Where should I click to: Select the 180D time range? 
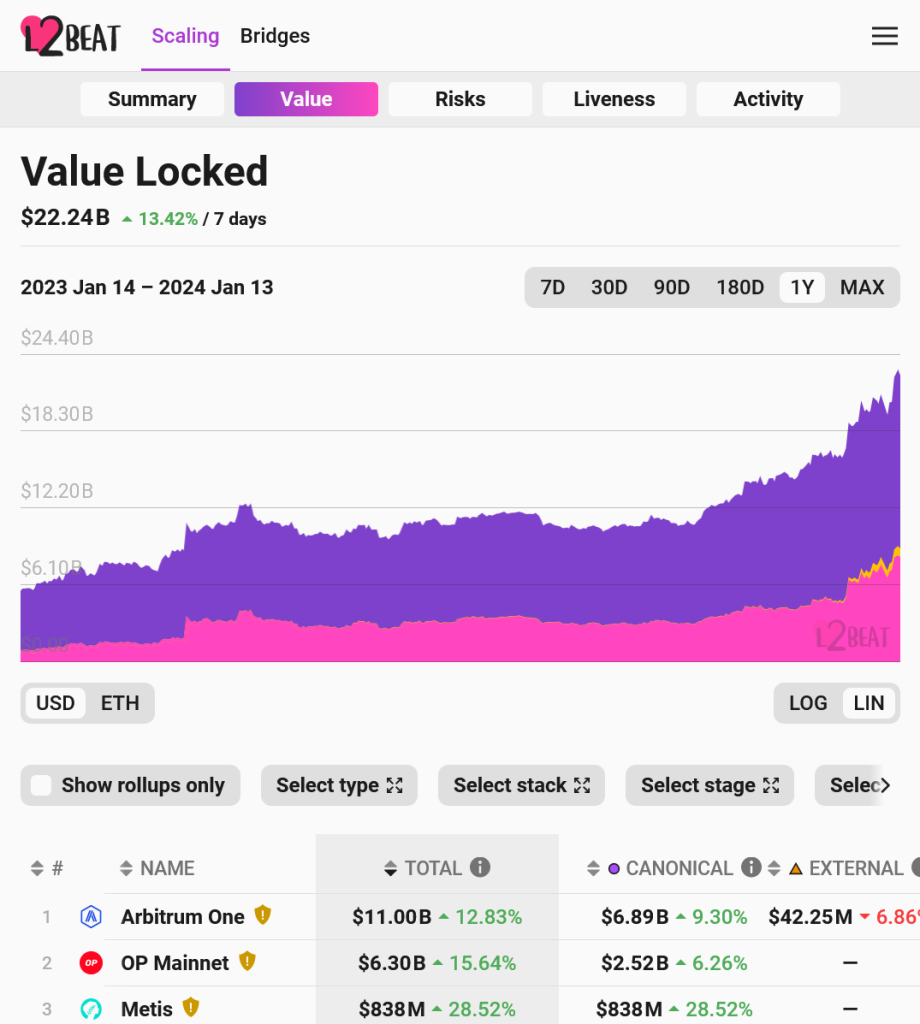pyautogui.click(x=740, y=287)
